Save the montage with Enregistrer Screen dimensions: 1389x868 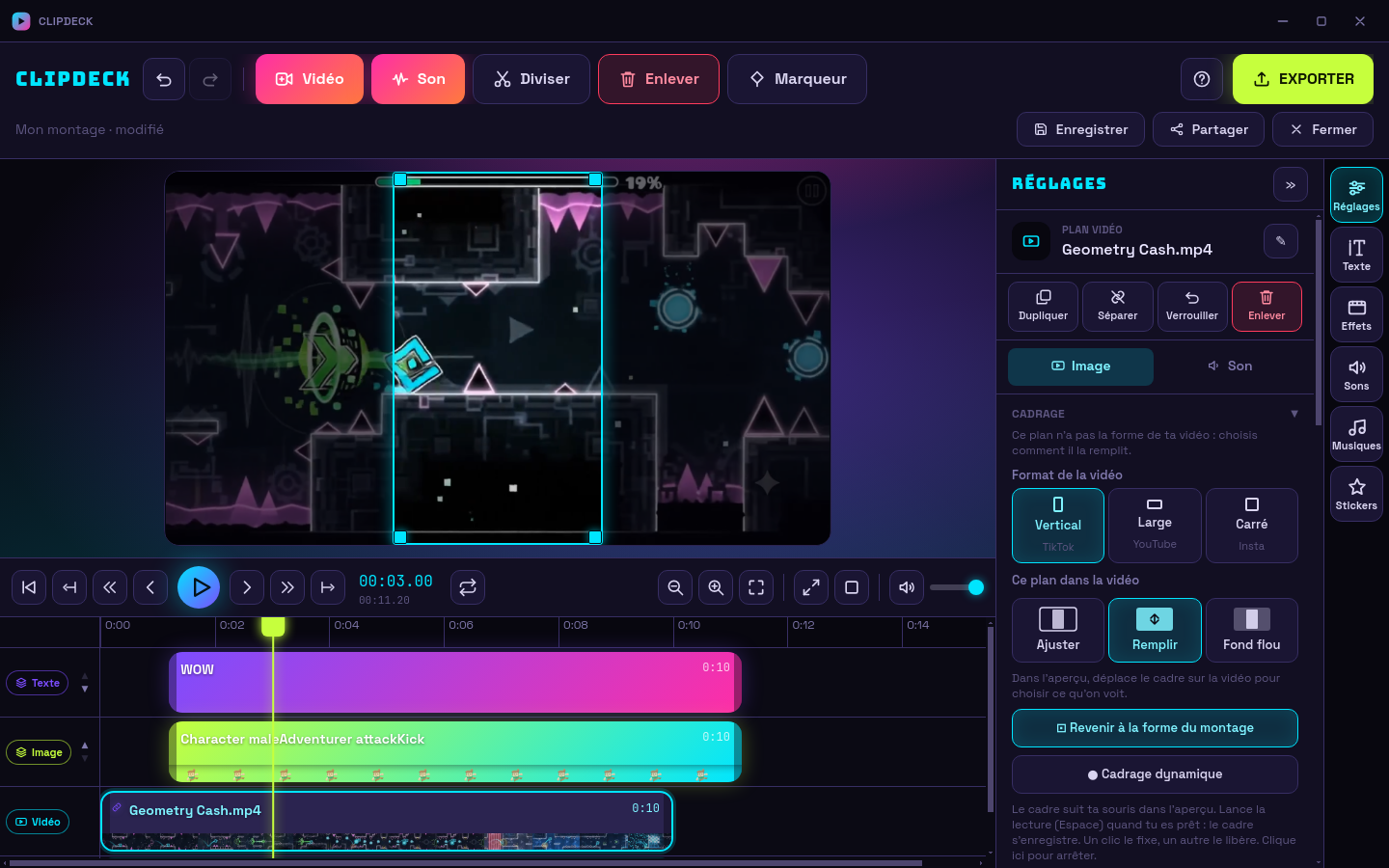click(1080, 129)
